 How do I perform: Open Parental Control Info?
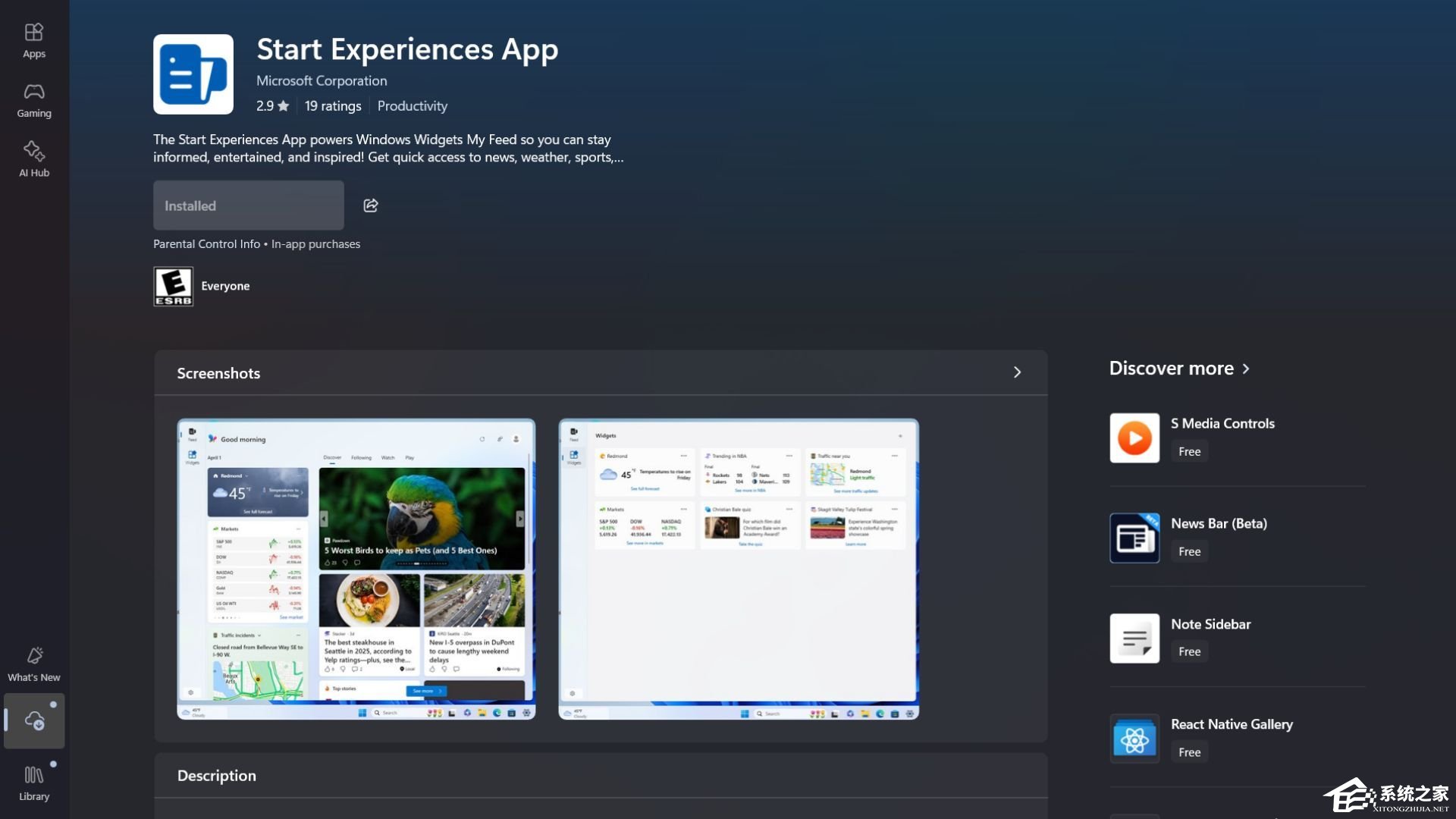pyautogui.click(x=206, y=243)
